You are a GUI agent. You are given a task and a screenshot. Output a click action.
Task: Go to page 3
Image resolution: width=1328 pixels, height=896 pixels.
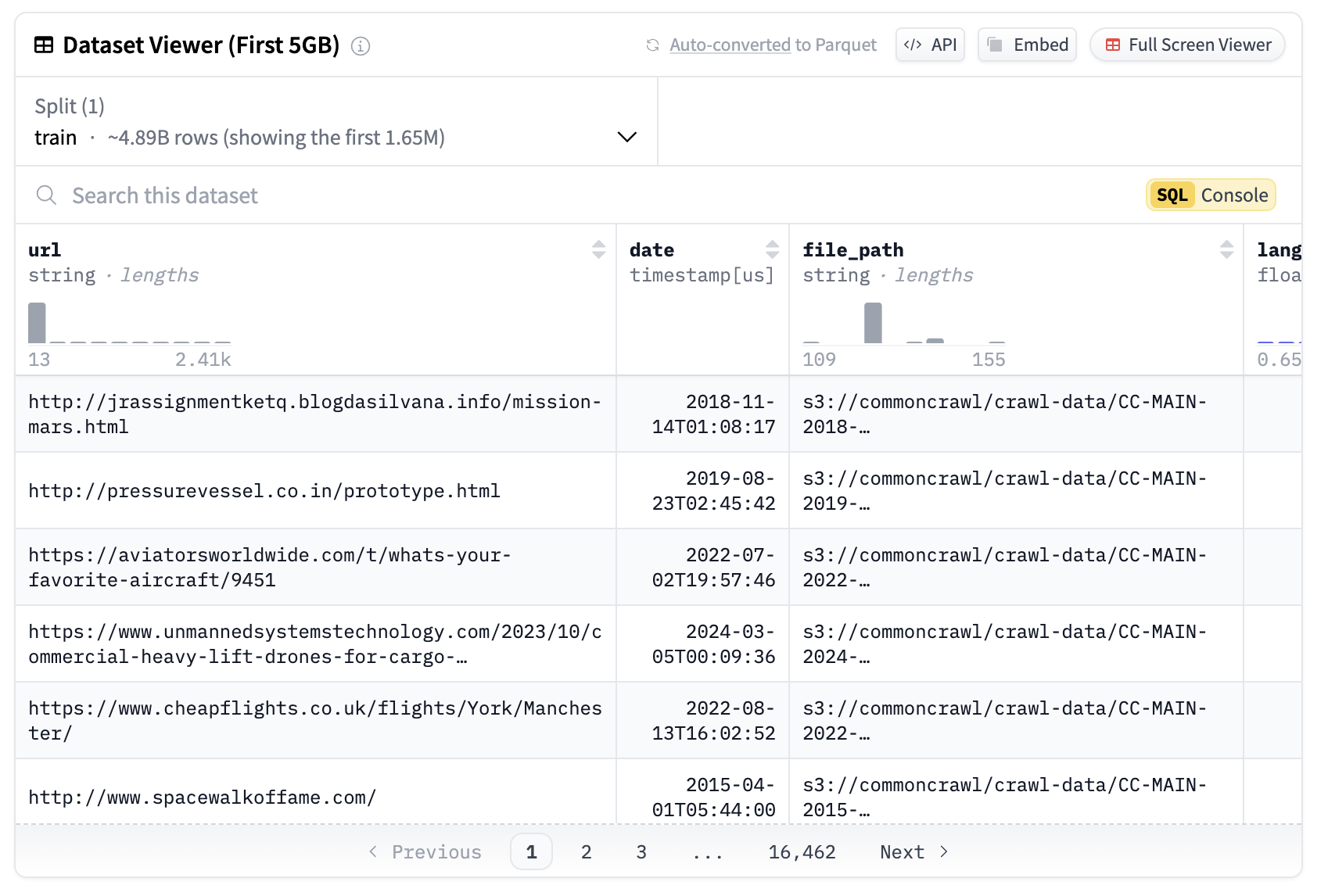(x=641, y=851)
